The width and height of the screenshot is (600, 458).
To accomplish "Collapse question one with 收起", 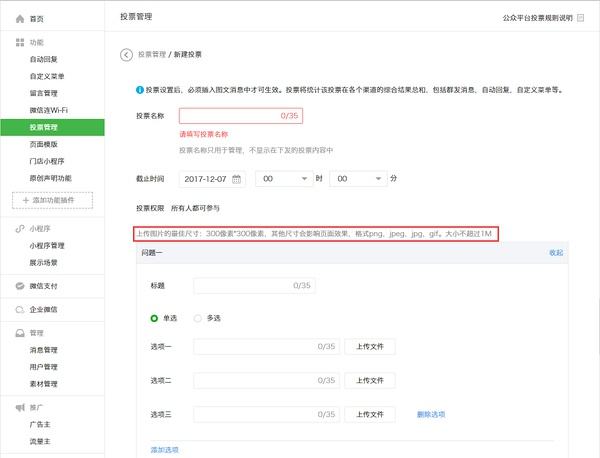I will point(556,253).
